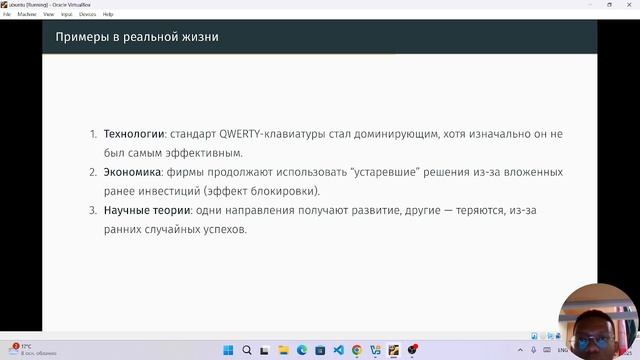The width and height of the screenshot is (640, 360).
Task: Open the weather widget showing 12°C
Action: [32, 350]
